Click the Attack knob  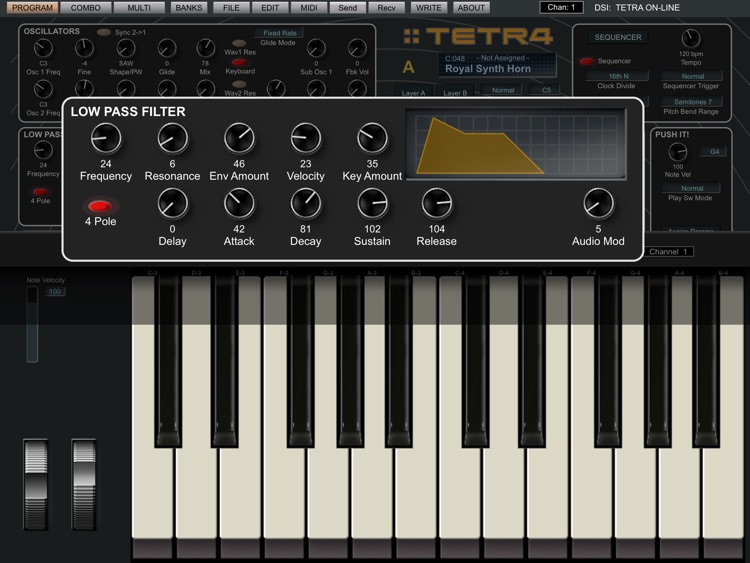pos(239,203)
